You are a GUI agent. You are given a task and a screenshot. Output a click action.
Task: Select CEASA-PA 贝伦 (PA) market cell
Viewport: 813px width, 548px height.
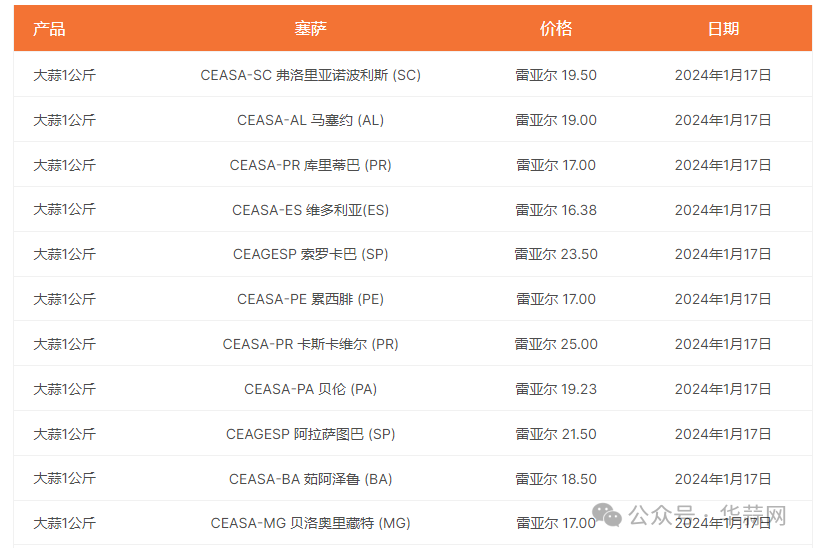click(x=311, y=389)
